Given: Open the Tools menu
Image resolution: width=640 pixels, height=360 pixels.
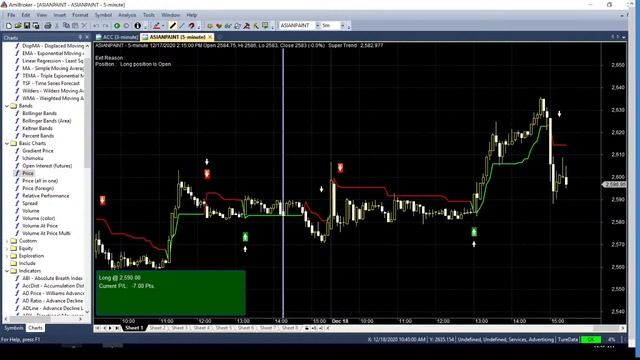Looking at the screenshot, I should pos(149,15).
